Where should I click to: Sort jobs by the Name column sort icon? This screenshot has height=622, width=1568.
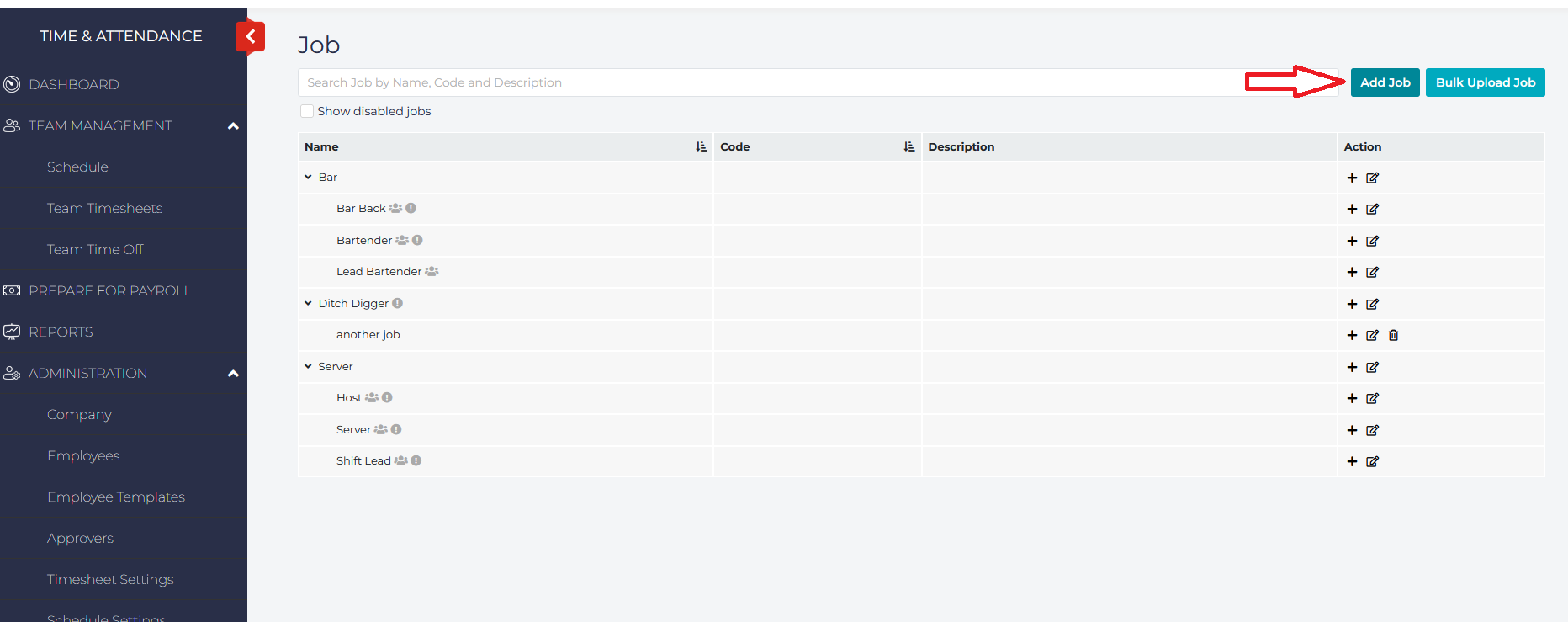[x=701, y=146]
